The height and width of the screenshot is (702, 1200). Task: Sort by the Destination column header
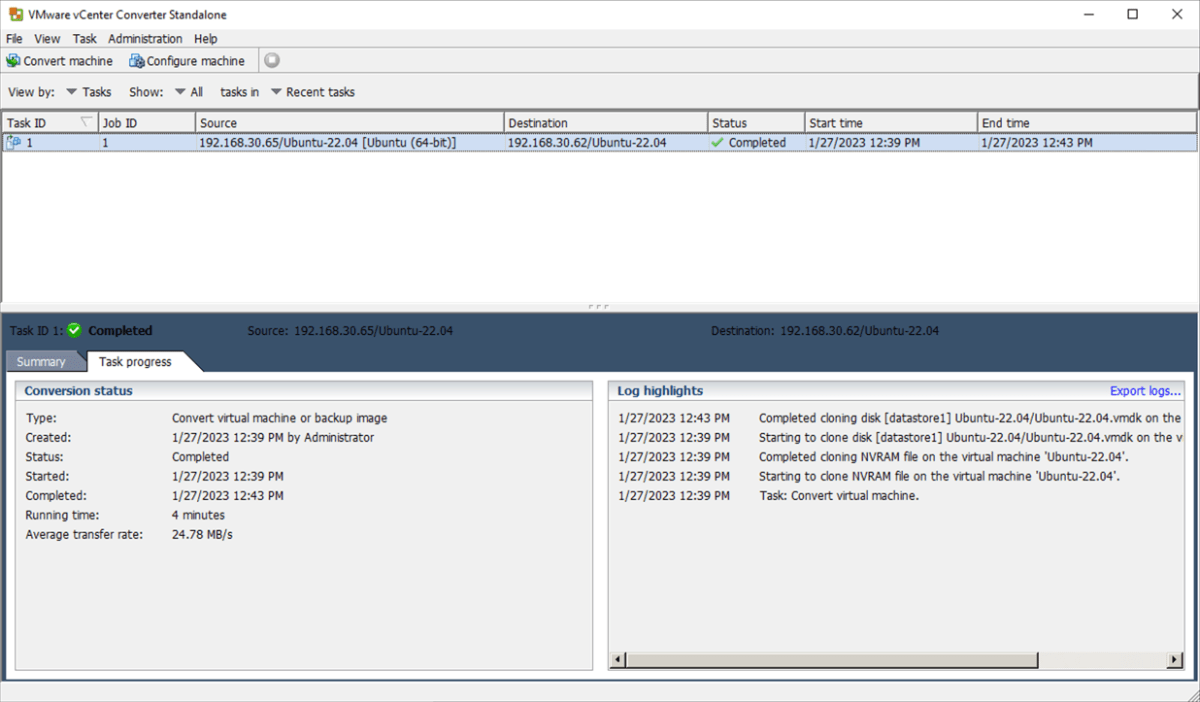click(606, 123)
